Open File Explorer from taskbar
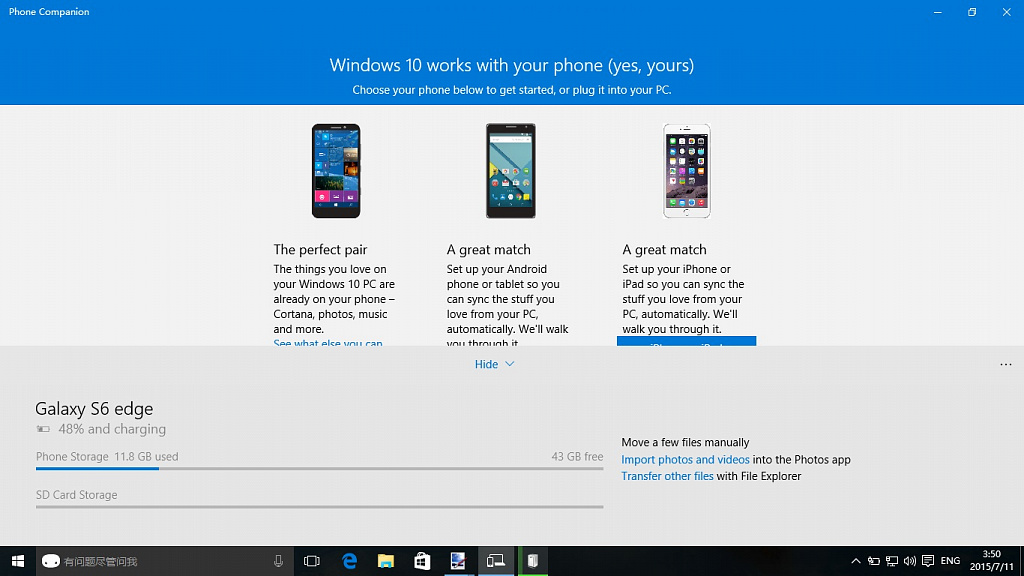This screenshot has height=576, width=1024. coord(386,561)
